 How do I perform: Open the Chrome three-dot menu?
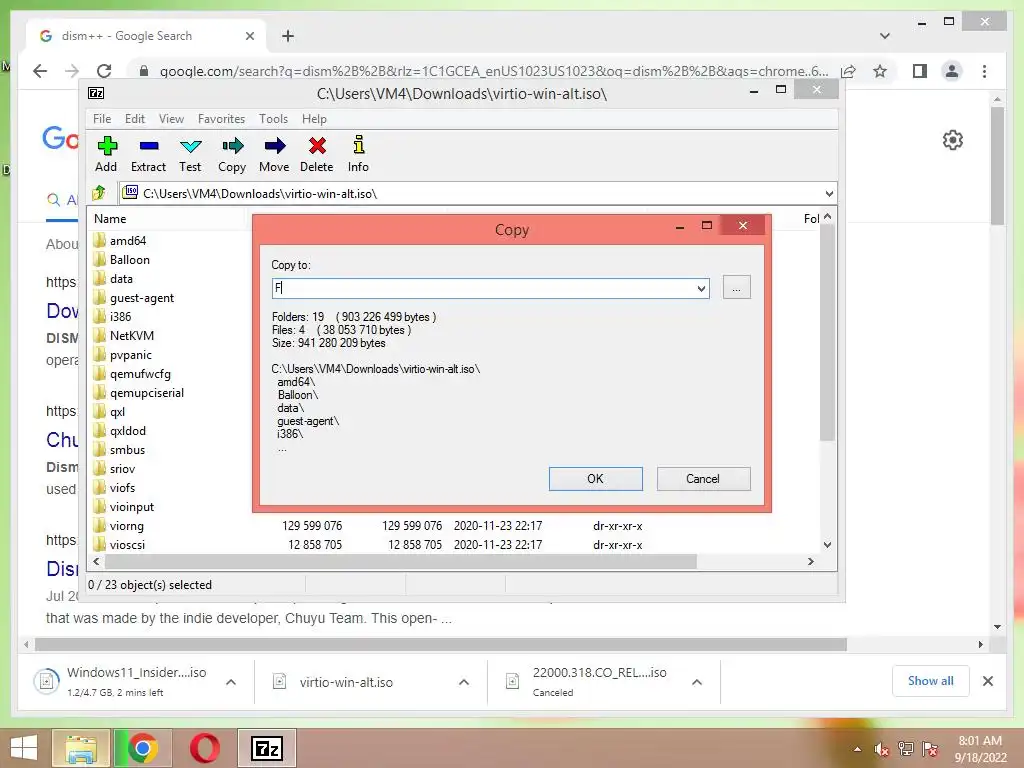(x=984, y=71)
